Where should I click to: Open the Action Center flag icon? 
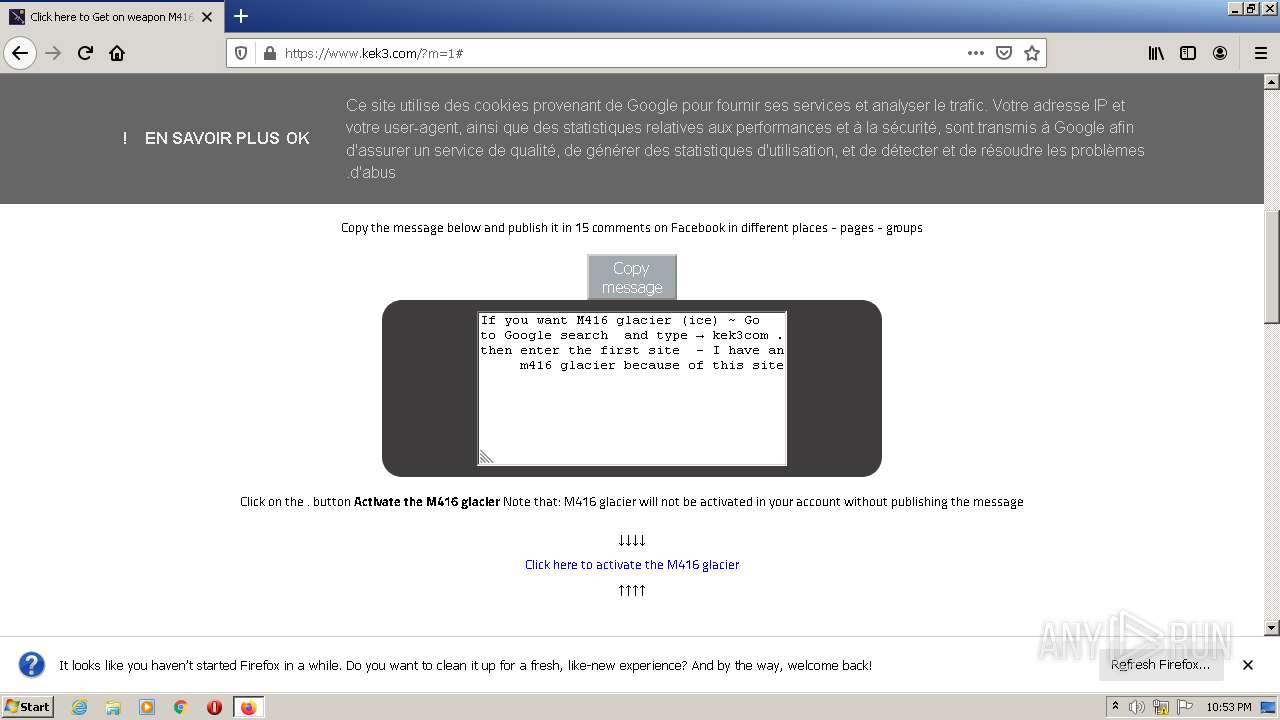click(x=1184, y=707)
